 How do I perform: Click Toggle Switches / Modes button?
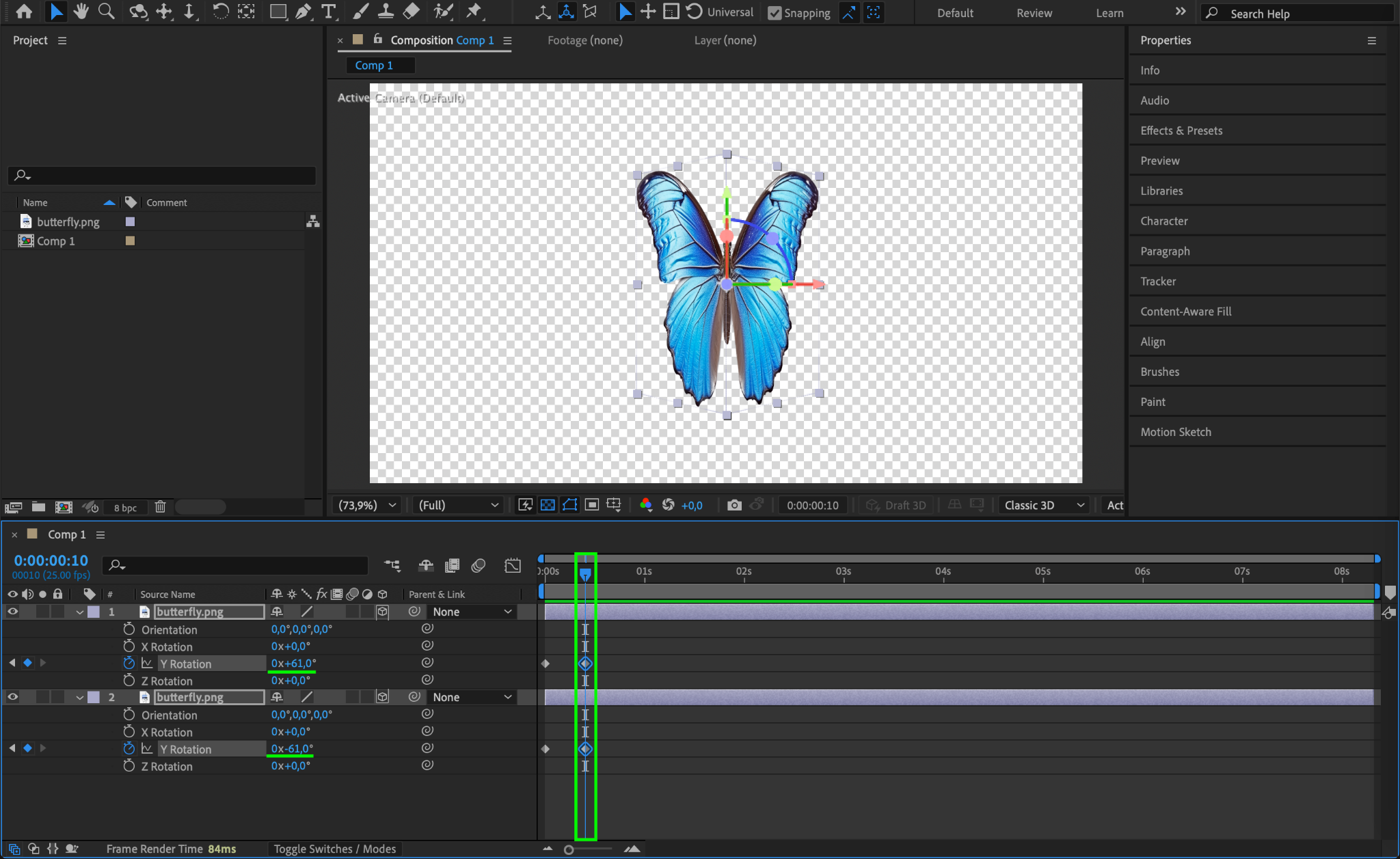pyautogui.click(x=334, y=849)
